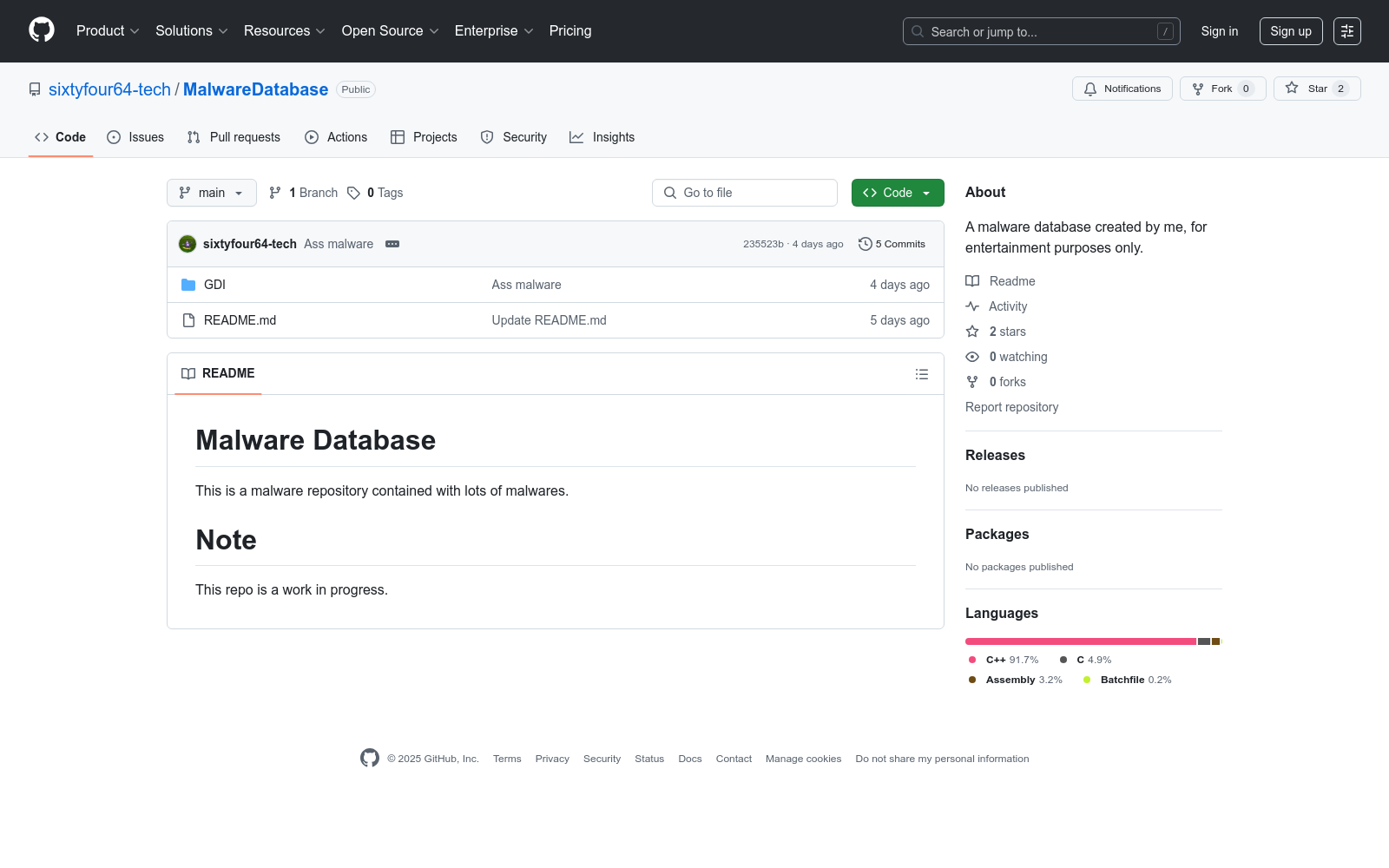Screen dimensions: 1389x868
Task: Click C++ 91.7% language entry
Action: [x=1003, y=660]
